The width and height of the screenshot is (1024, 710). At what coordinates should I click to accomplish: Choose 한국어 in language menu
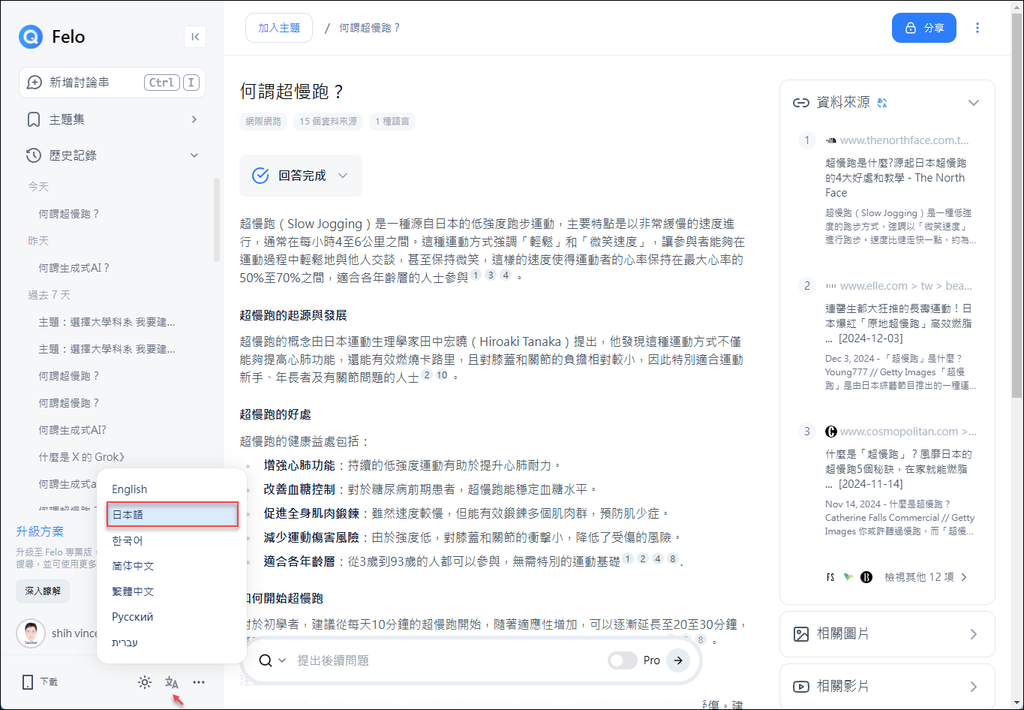127,540
